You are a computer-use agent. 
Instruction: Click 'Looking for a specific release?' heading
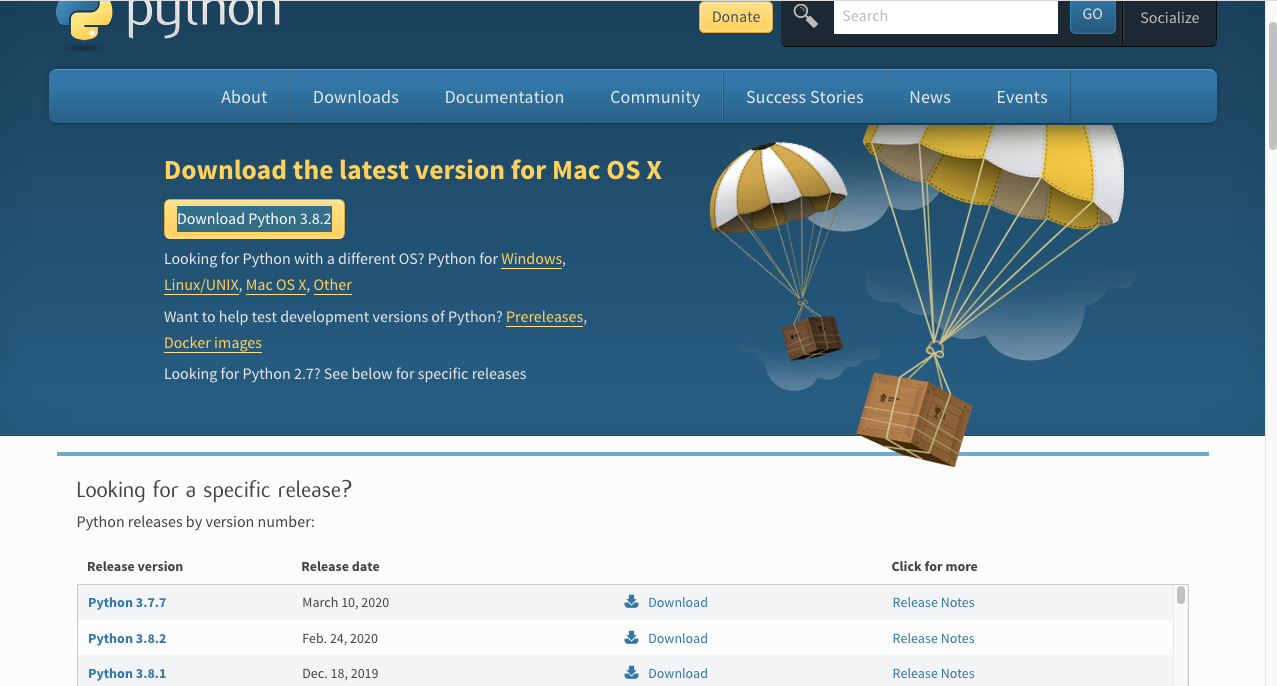(x=214, y=490)
